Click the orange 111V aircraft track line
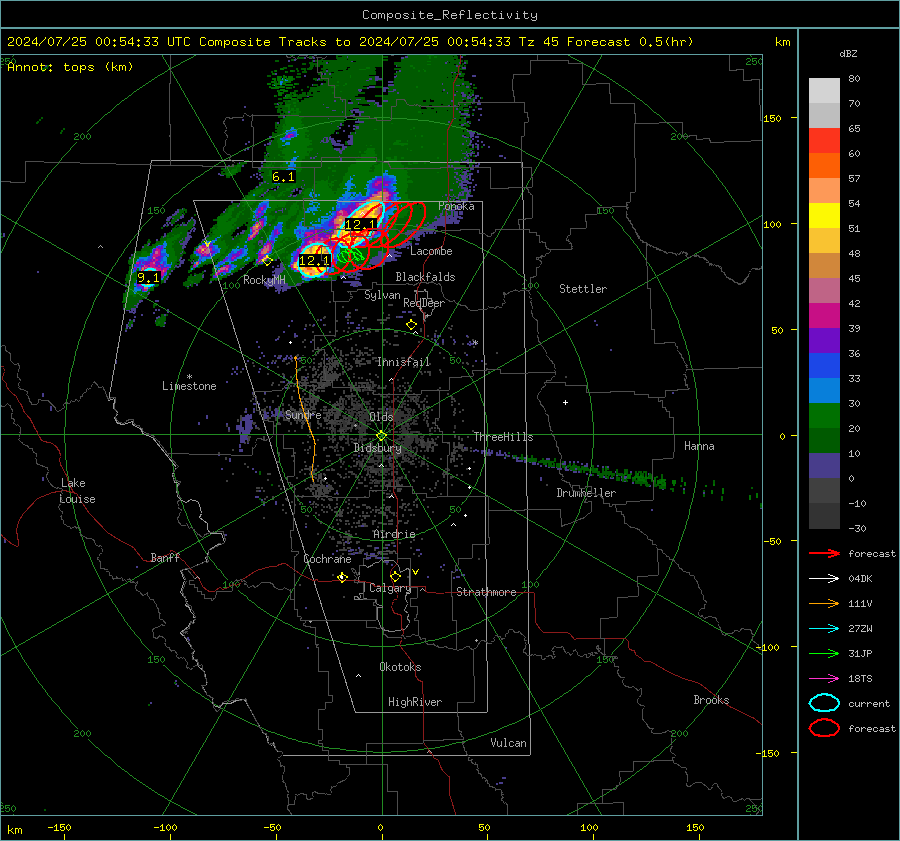900x841 pixels. [x=306, y=420]
